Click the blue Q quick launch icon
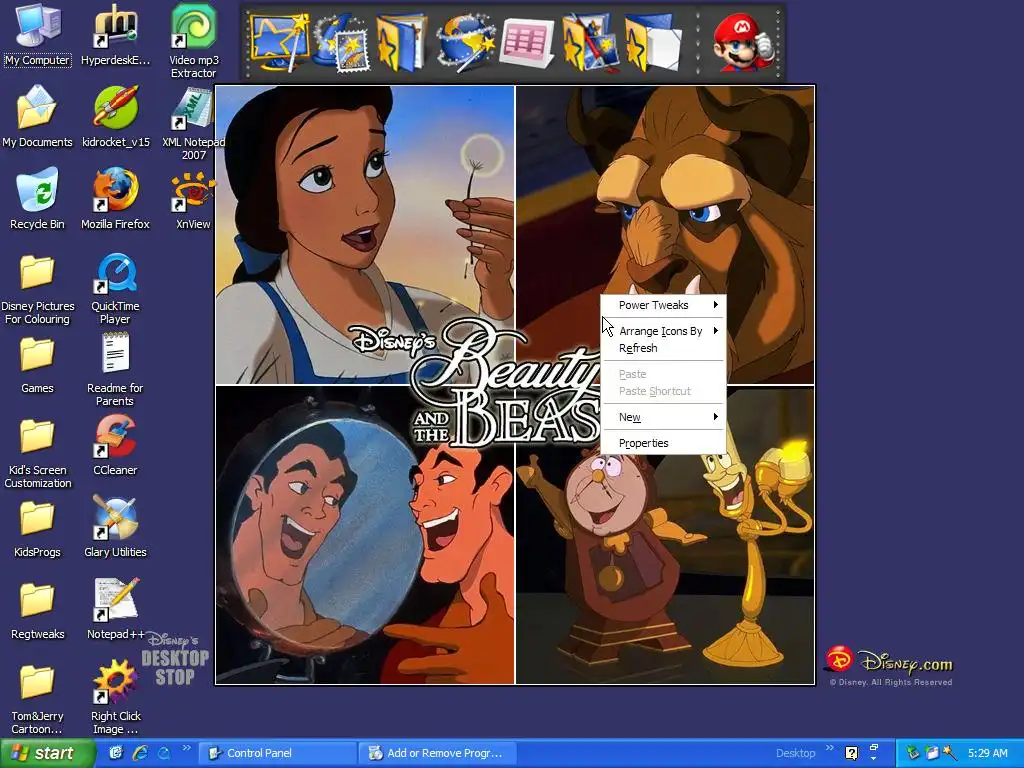The width and height of the screenshot is (1024, 768). pyautogui.click(x=164, y=753)
